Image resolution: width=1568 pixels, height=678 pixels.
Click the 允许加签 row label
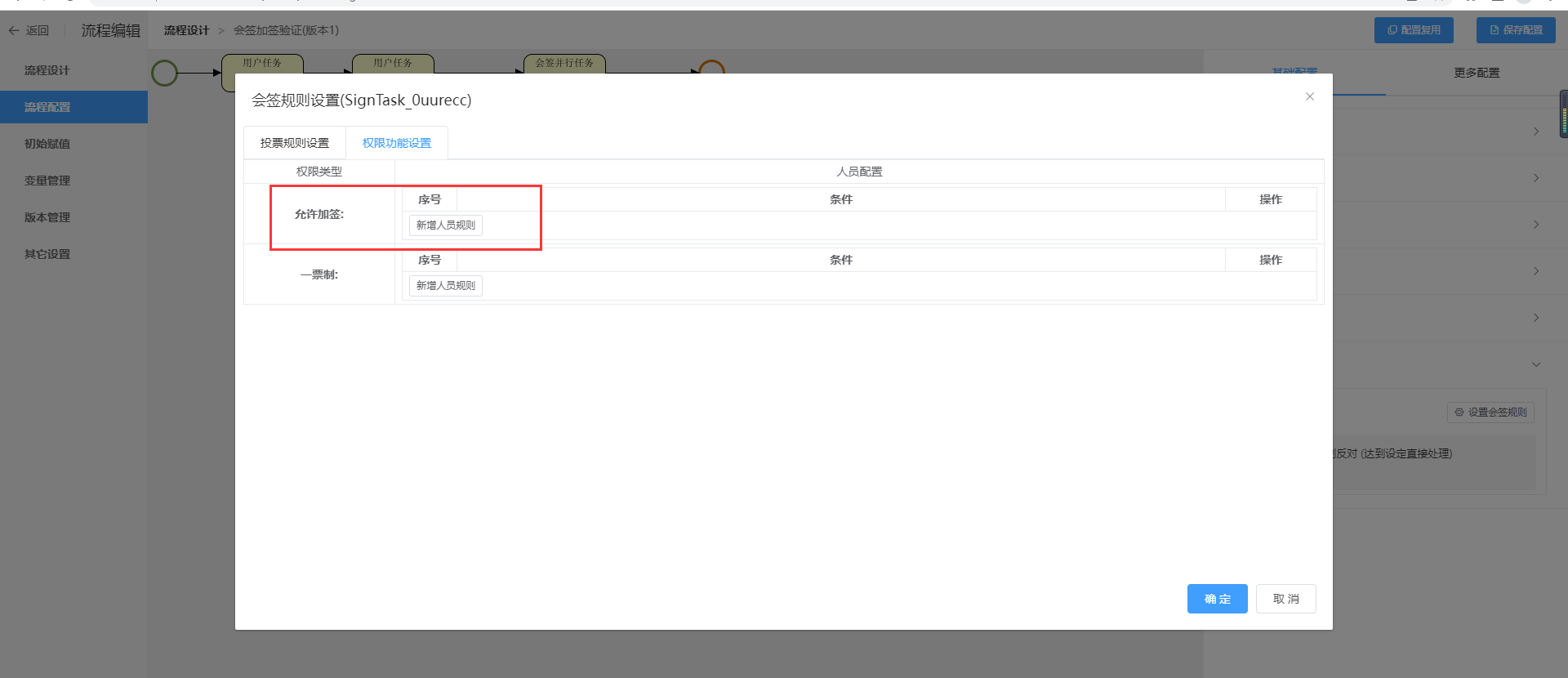tap(319, 214)
